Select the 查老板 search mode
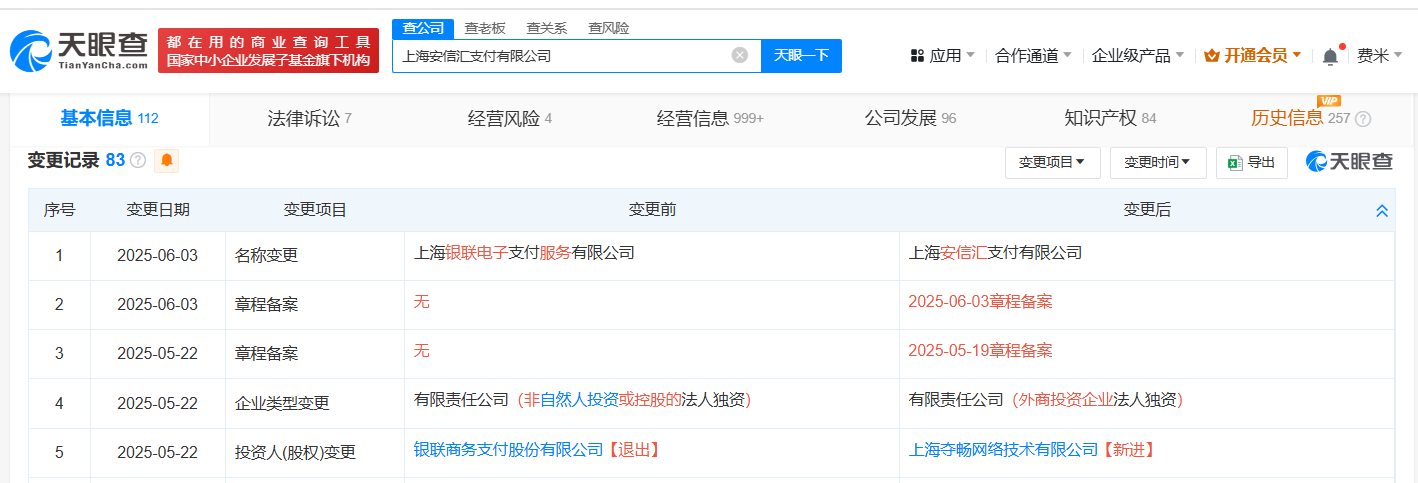 coord(485,28)
